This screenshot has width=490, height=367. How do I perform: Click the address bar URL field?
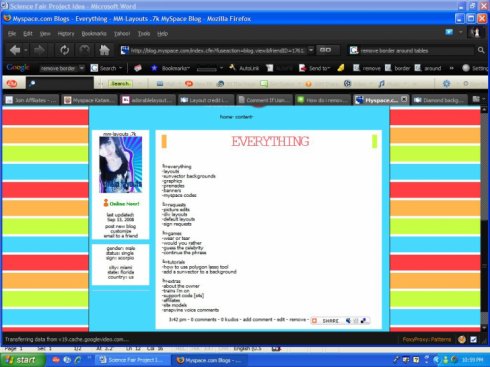pyautogui.click(x=217, y=50)
